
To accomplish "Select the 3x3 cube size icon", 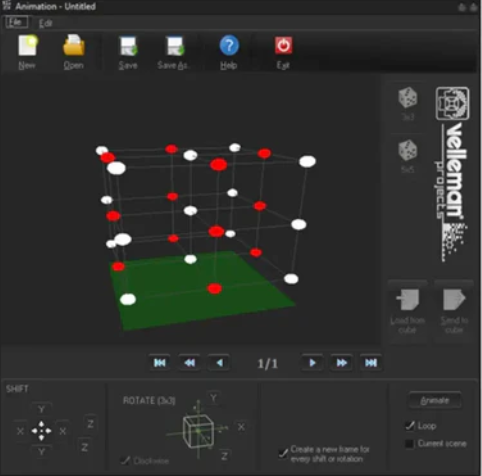I will point(408,98).
